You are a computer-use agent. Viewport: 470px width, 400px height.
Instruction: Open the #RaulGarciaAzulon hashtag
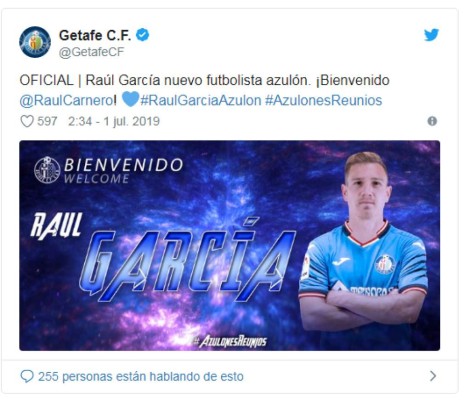coord(201,100)
